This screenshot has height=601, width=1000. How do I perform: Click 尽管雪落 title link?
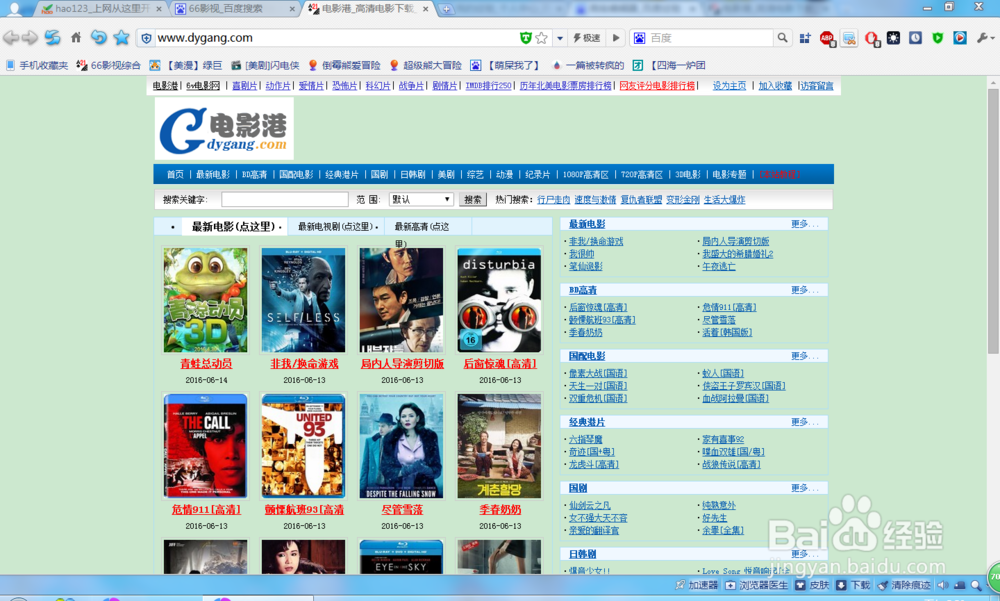pos(402,510)
